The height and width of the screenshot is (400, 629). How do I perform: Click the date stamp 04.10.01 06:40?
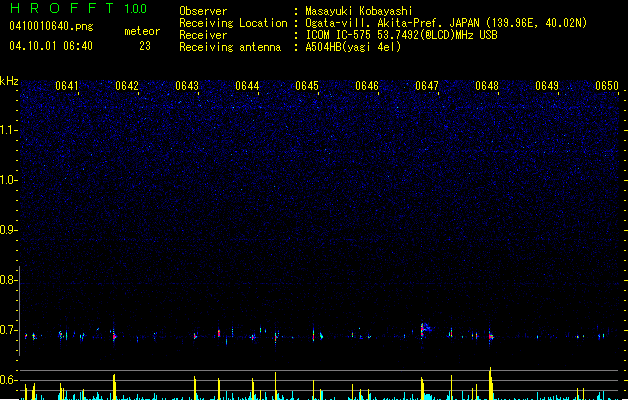[x=51, y=46]
